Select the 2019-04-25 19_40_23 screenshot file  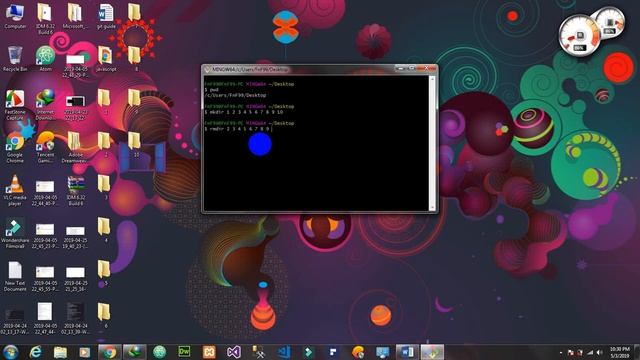coord(76,236)
